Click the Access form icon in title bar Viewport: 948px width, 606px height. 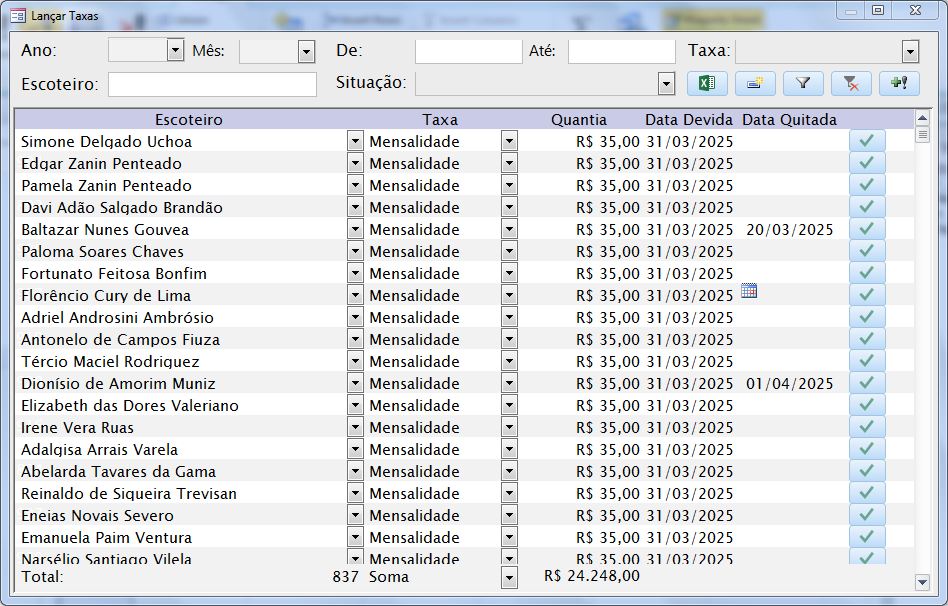coord(18,16)
